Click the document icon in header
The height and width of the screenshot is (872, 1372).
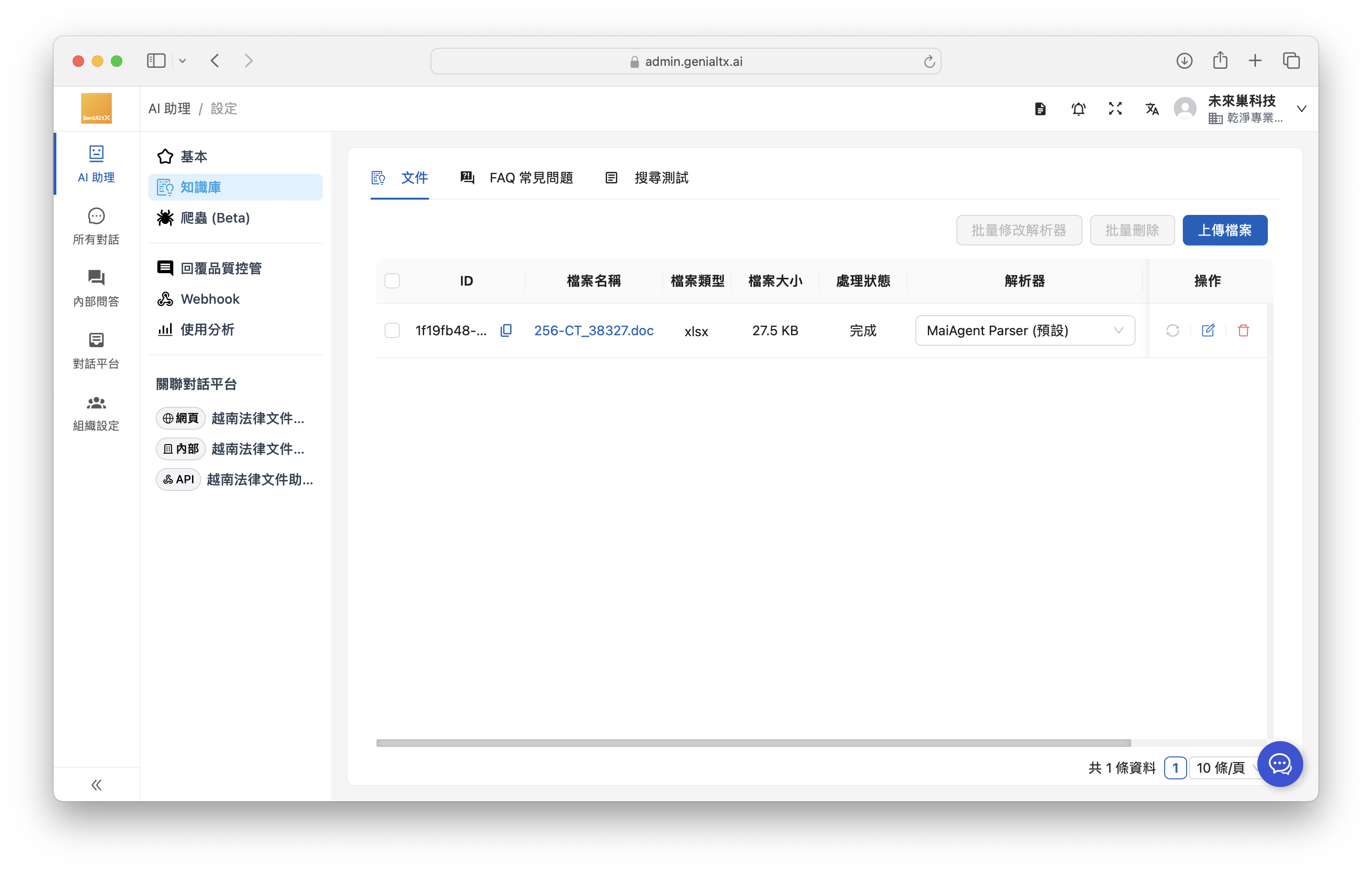tap(1040, 109)
